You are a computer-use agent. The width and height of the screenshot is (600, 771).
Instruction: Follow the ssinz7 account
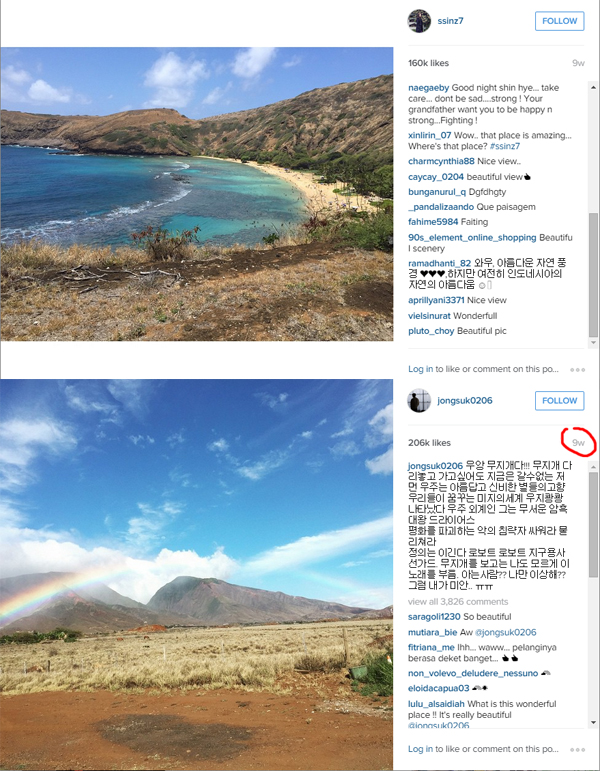coord(560,21)
